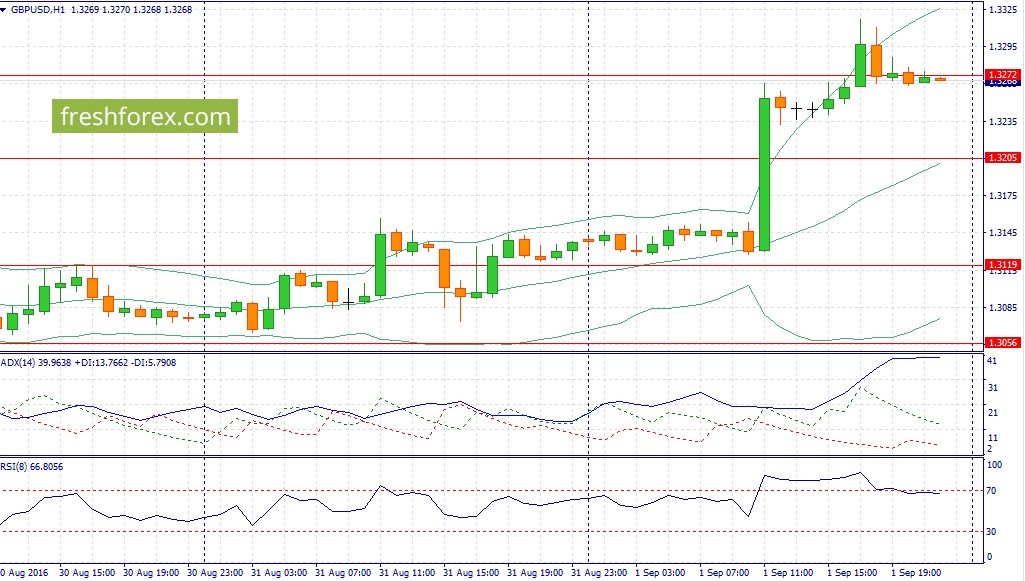This screenshot has width=1025, height=581.
Task: Click the 1.3325 price scale value
Action: (x=1003, y=10)
